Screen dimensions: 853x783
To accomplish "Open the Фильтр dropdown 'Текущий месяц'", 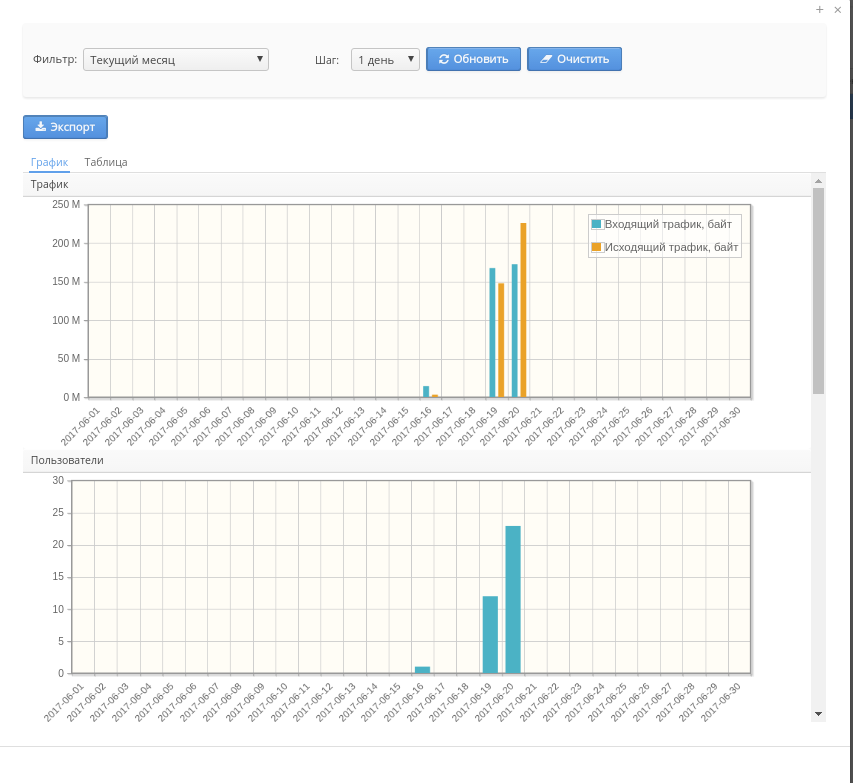I will click(176, 60).
